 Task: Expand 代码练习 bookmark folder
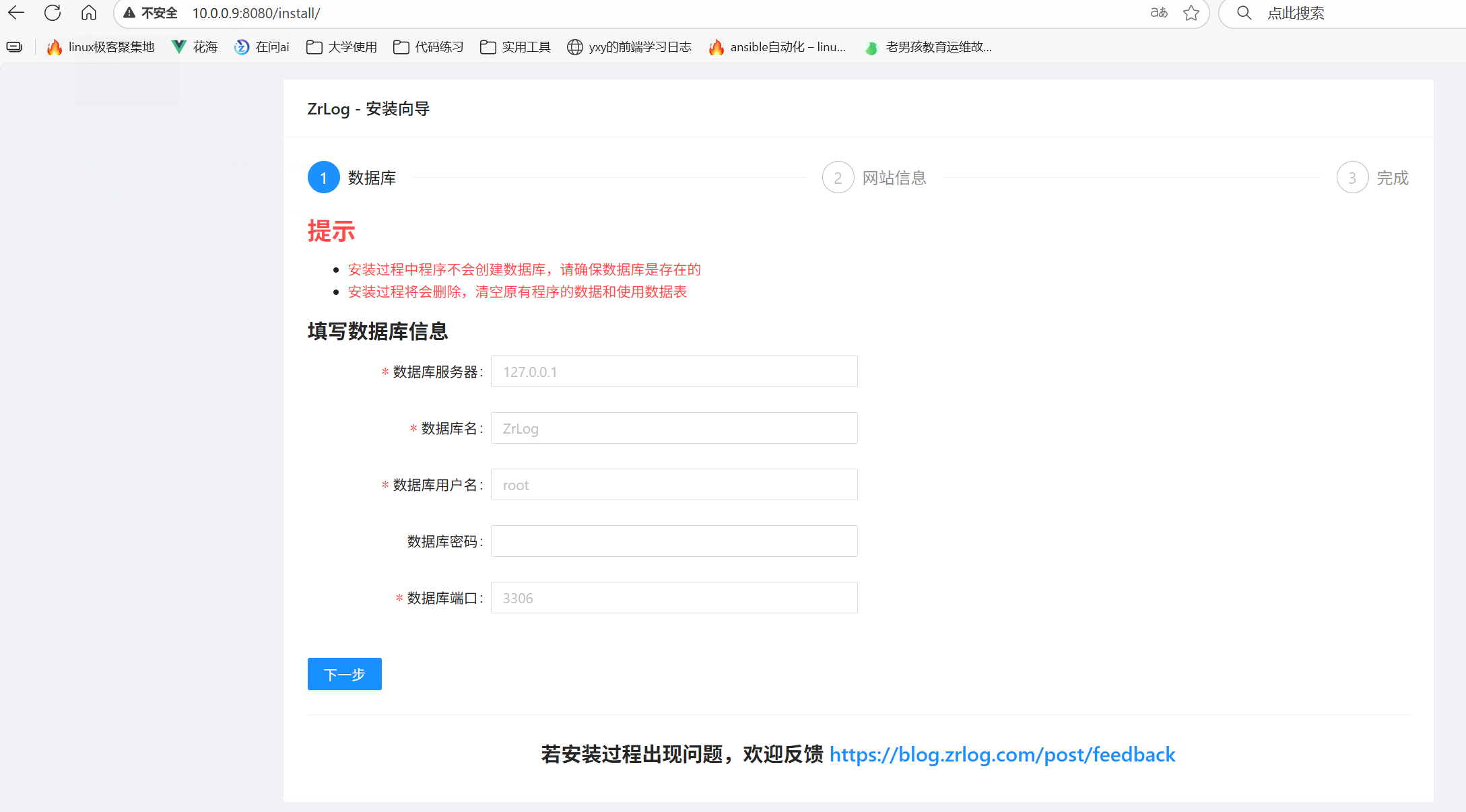428,46
